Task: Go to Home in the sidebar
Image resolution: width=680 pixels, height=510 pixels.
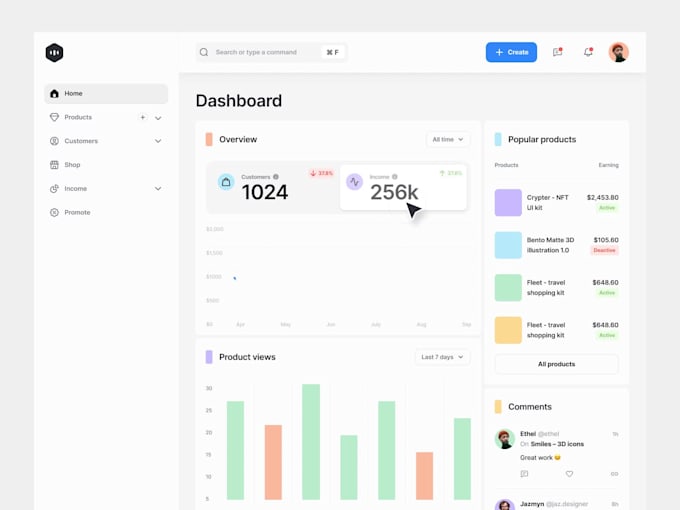Action: pyautogui.click(x=106, y=94)
